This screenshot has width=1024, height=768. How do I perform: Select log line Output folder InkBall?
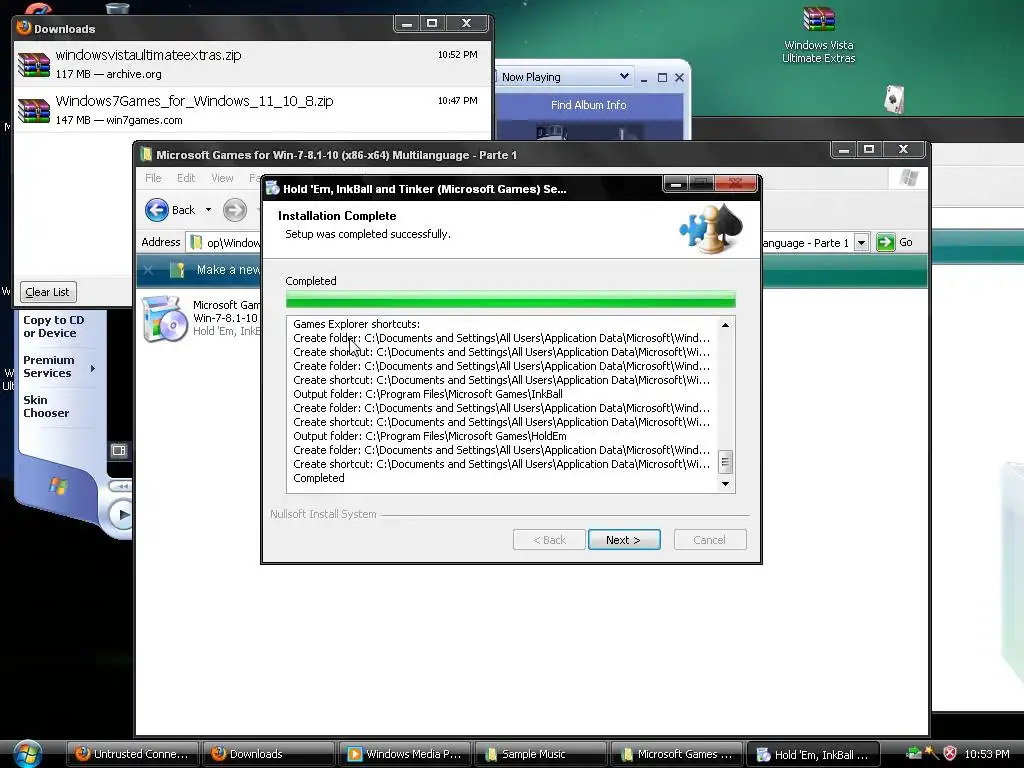pyautogui.click(x=428, y=394)
